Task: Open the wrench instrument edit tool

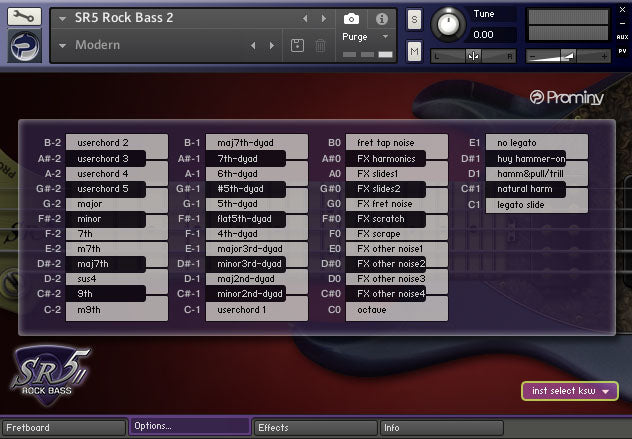Action: click(x=24, y=16)
